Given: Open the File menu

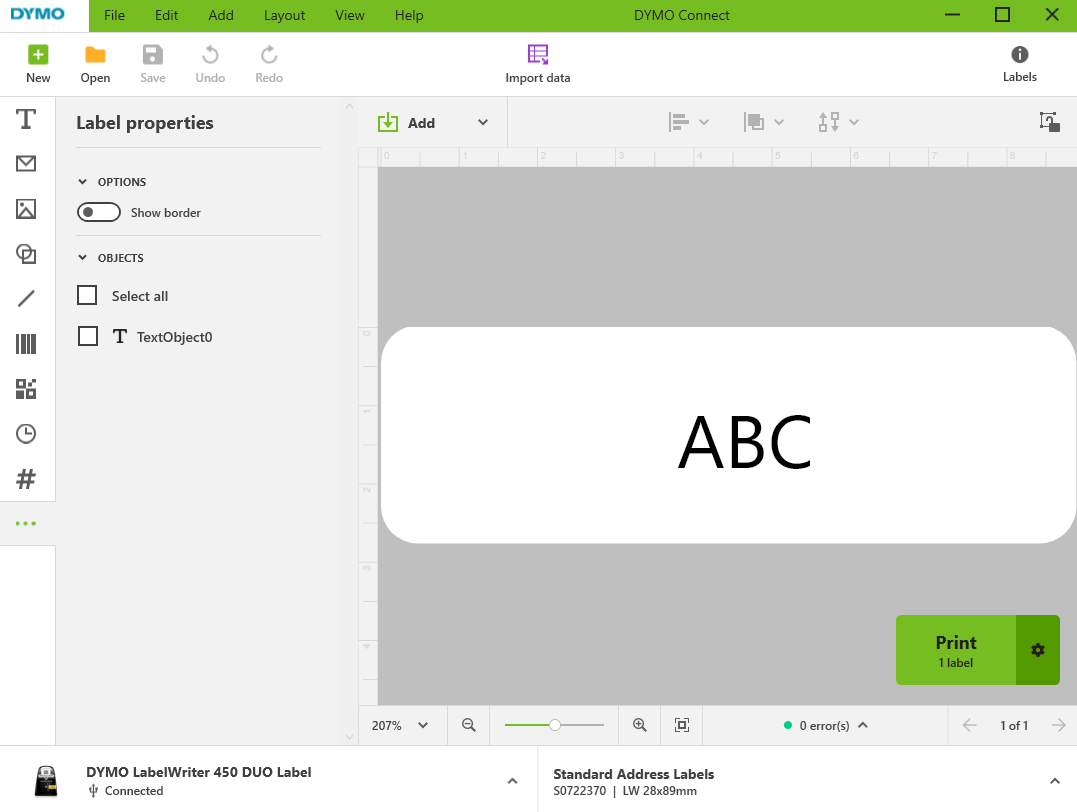Looking at the screenshot, I should coord(115,15).
